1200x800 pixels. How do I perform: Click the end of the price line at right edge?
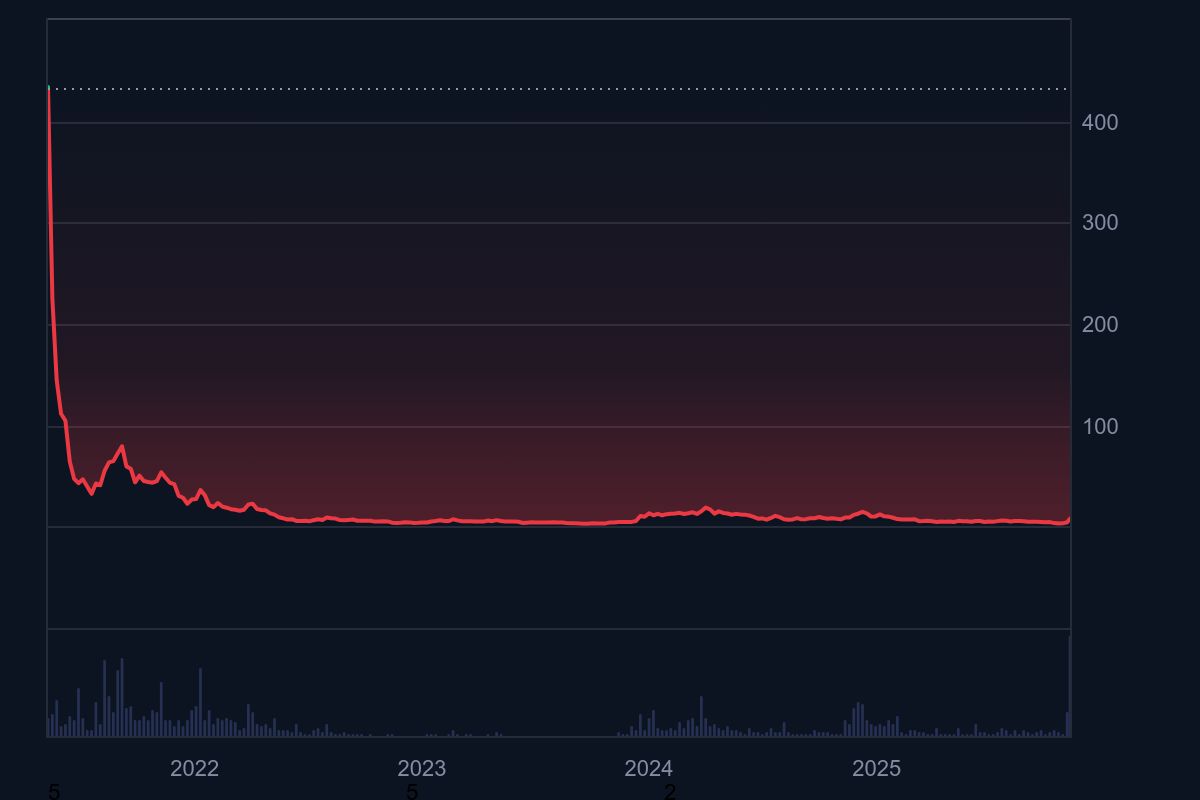coord(1069,518)
